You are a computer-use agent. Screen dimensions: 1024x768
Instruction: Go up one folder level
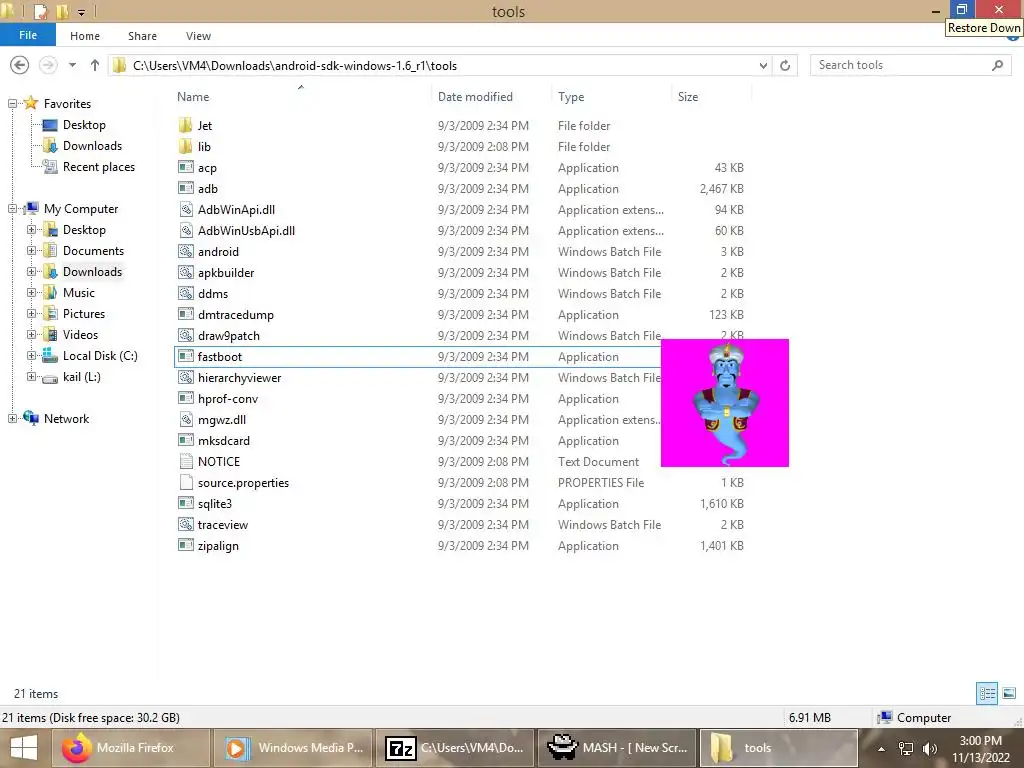click(x=95, y=65)
